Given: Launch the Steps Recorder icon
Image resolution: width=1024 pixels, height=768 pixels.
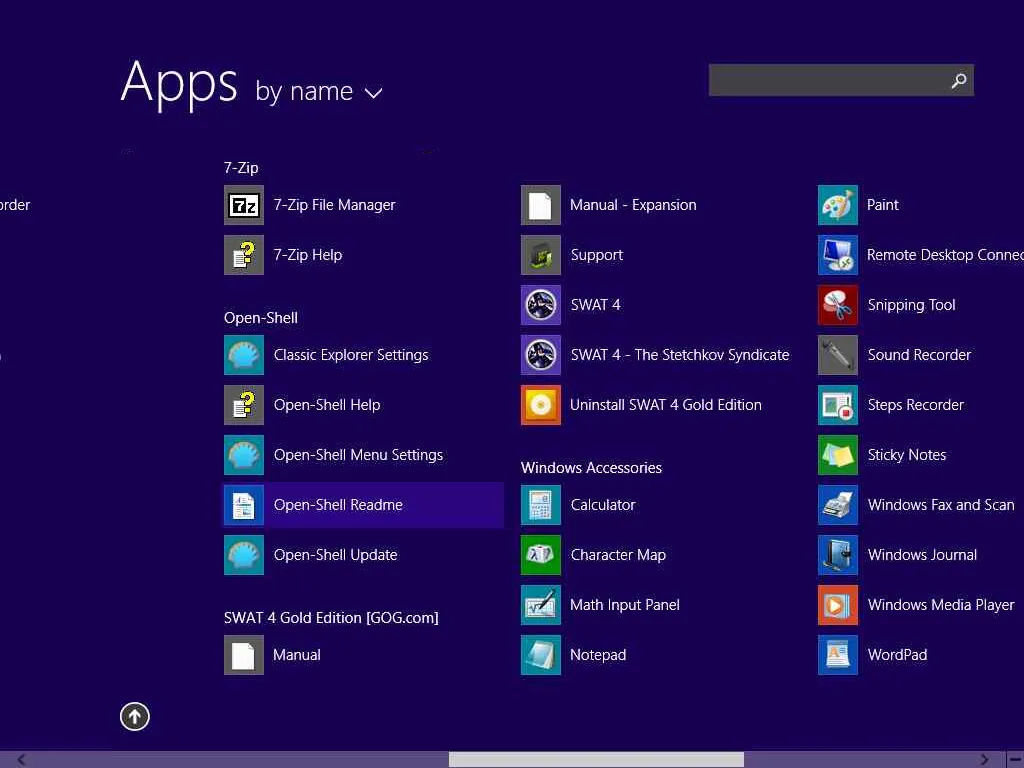Looking at the screenshot, I should click(x=838, y=405).
